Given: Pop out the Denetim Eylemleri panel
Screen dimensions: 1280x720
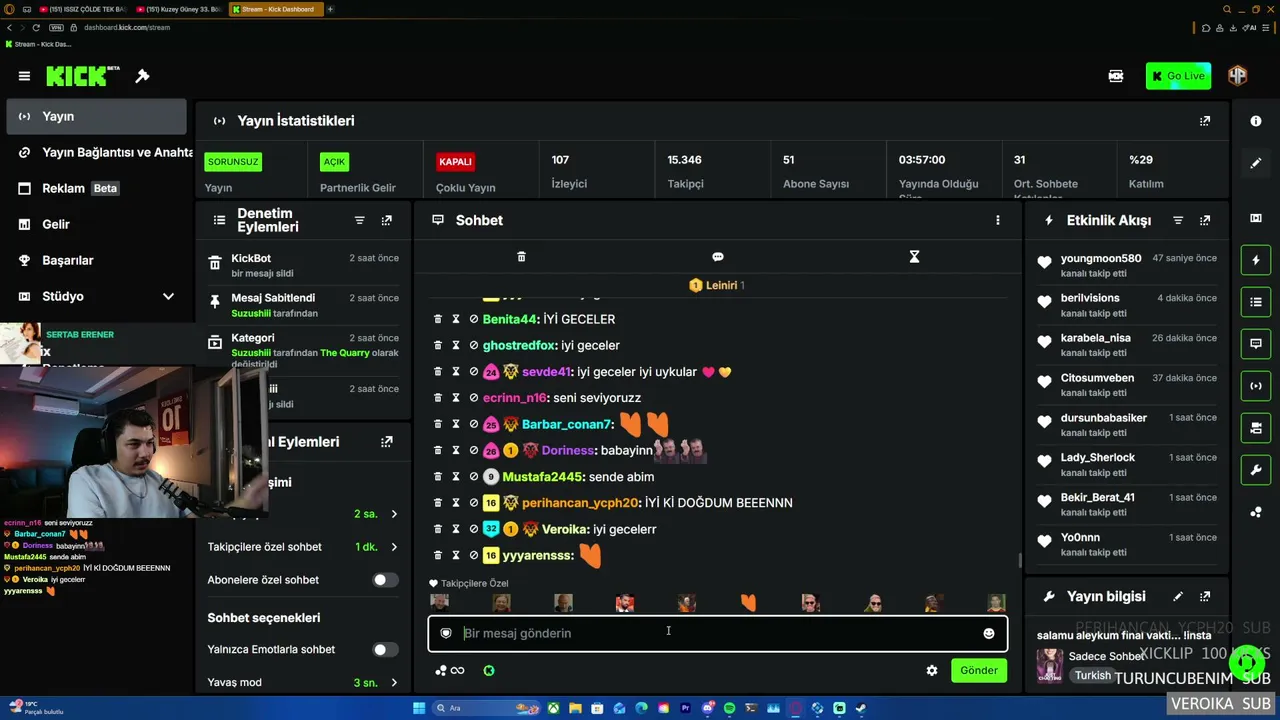Looking at the screenshot, I should click(x=387, y=220).
